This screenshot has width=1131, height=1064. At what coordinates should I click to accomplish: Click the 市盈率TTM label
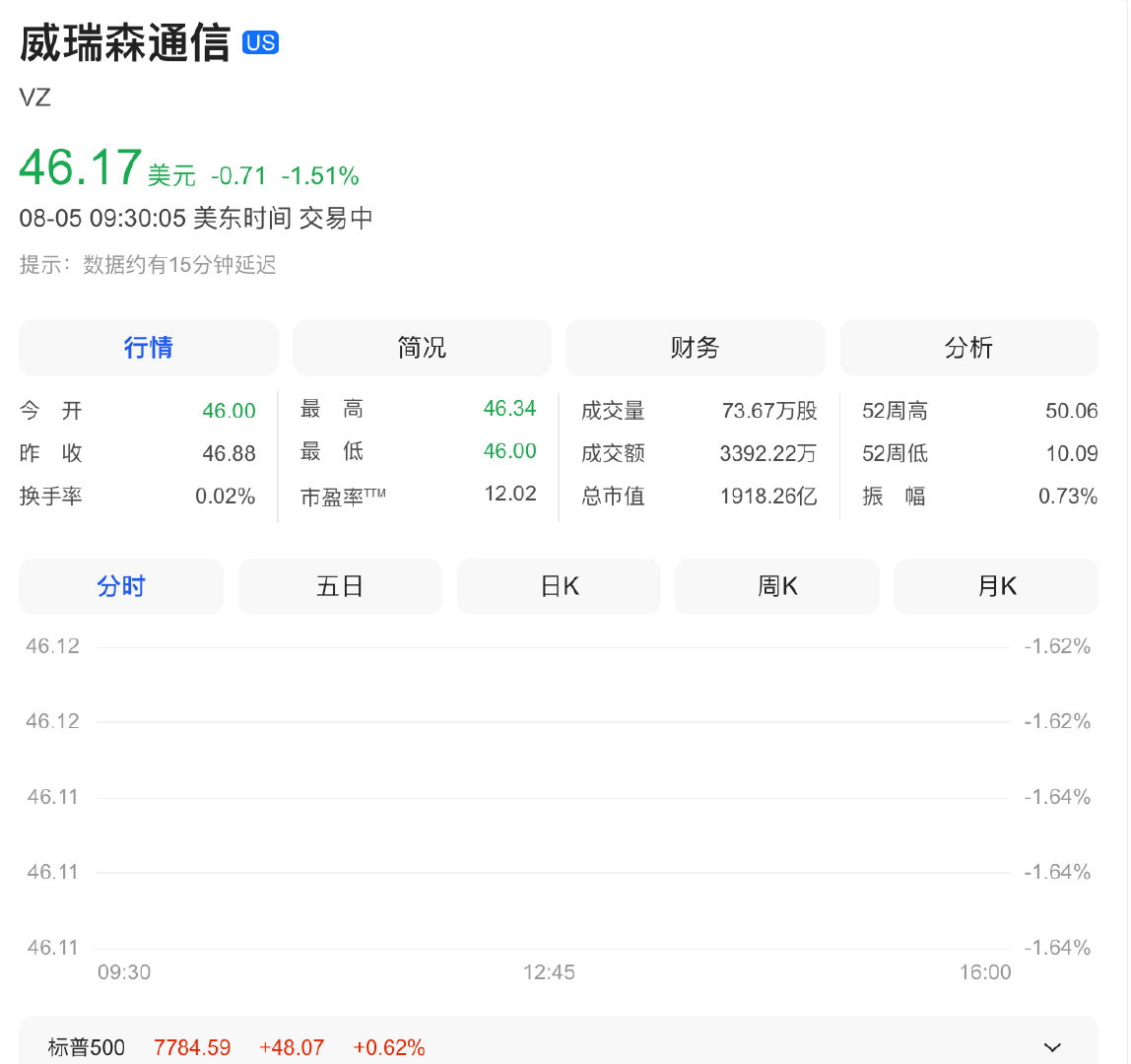343,497
